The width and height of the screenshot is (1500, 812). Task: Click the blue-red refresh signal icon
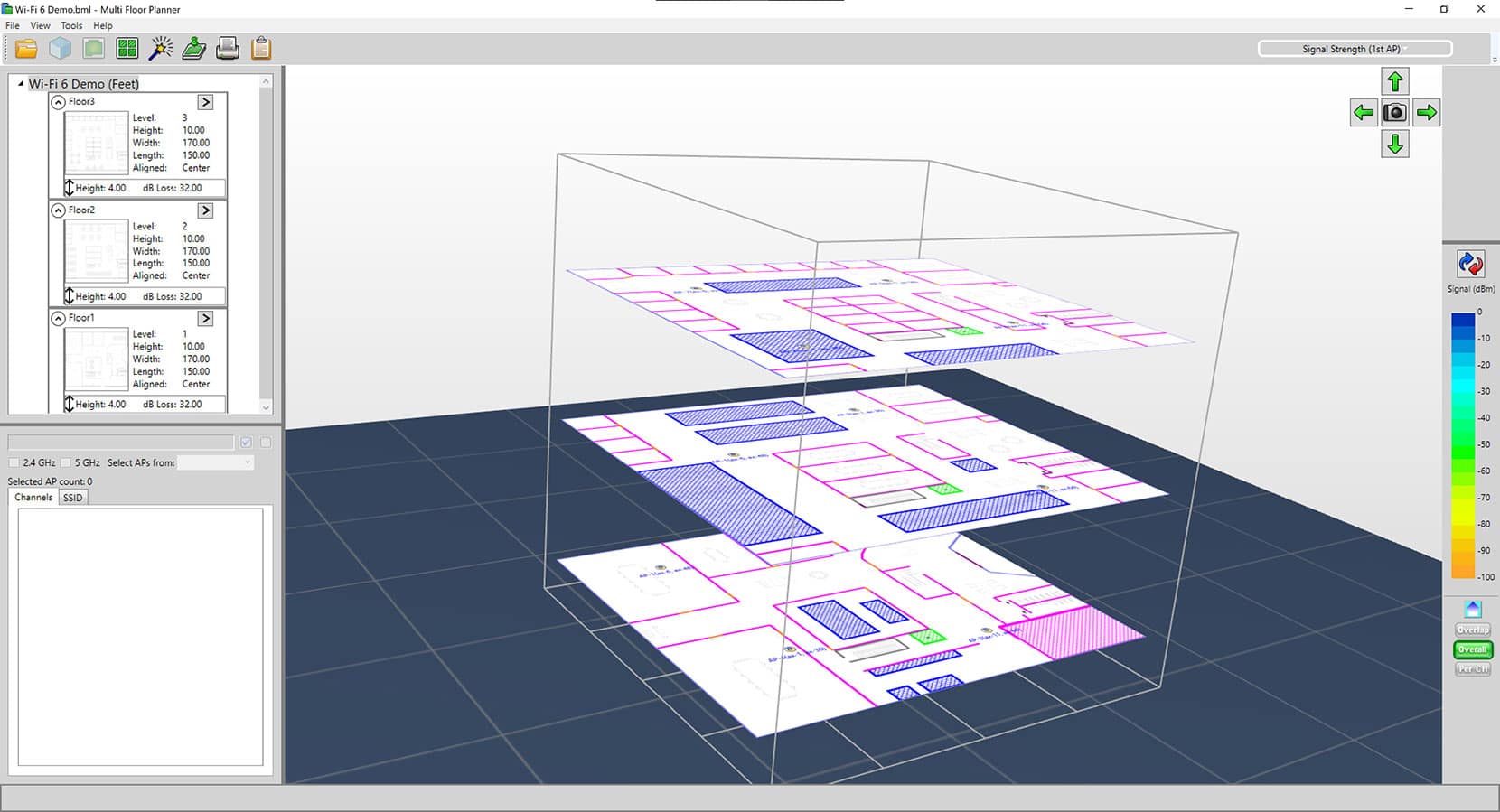(x=1470, y=264)
